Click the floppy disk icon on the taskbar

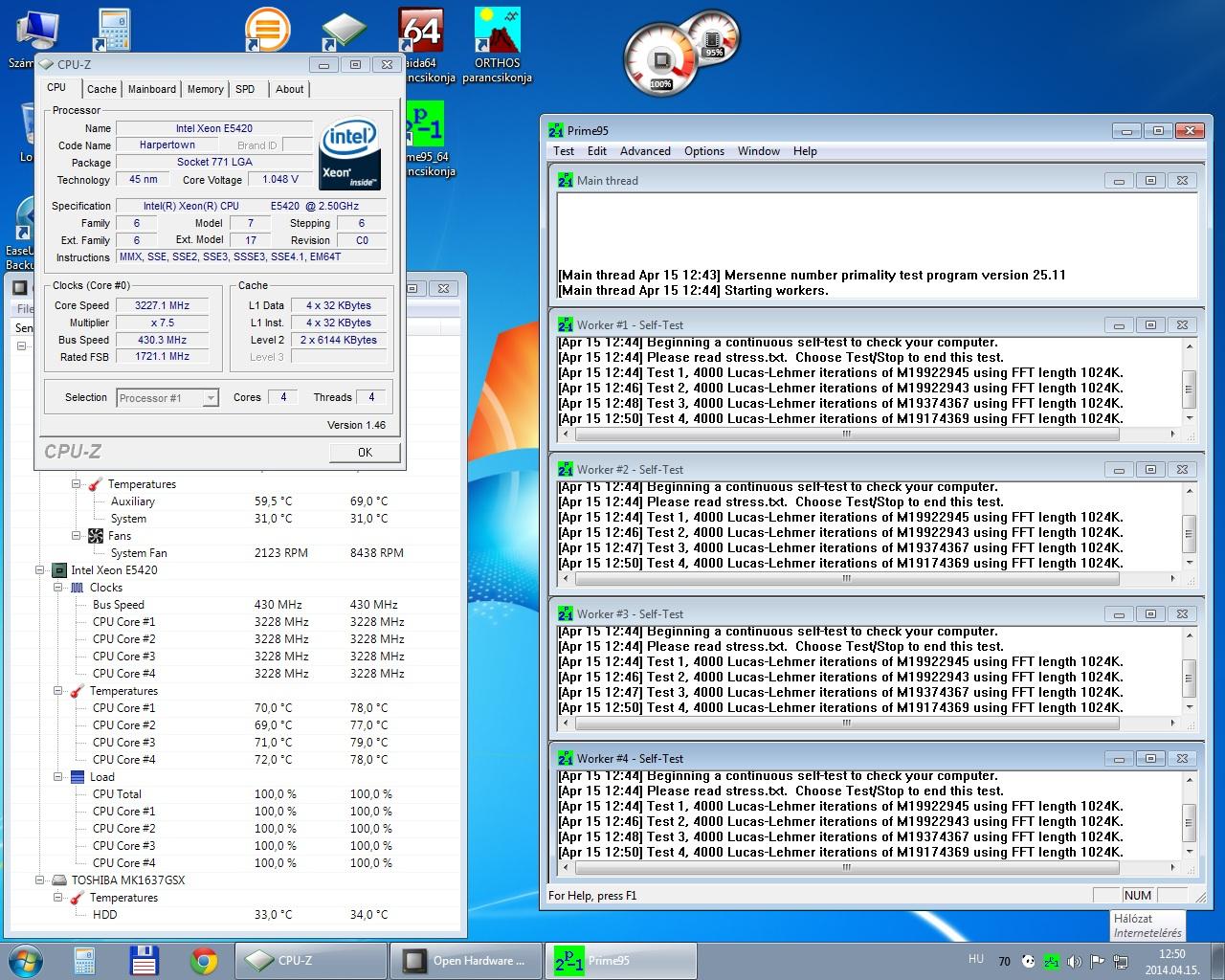point(144,961)
